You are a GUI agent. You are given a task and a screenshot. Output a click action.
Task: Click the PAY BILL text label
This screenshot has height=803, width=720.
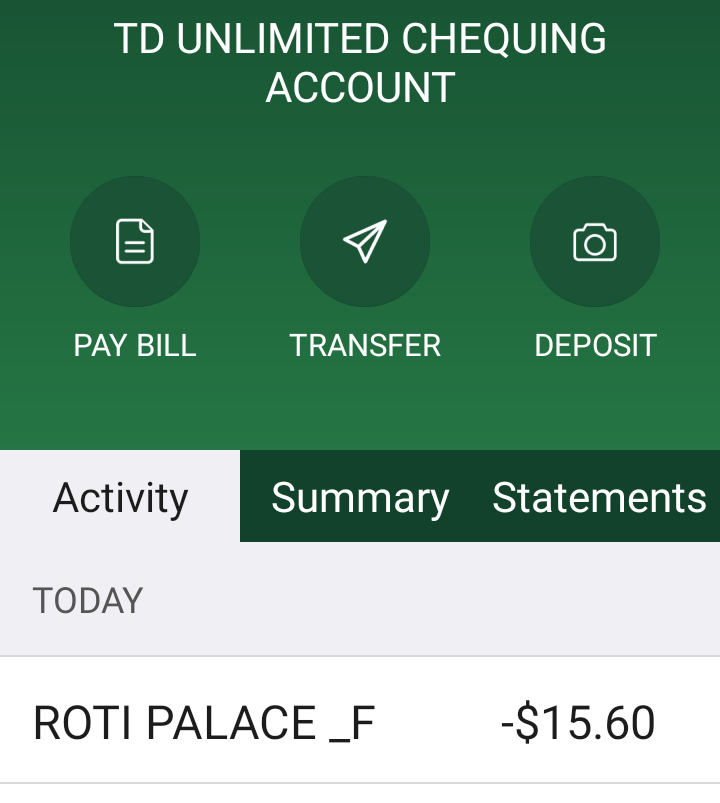135,346
